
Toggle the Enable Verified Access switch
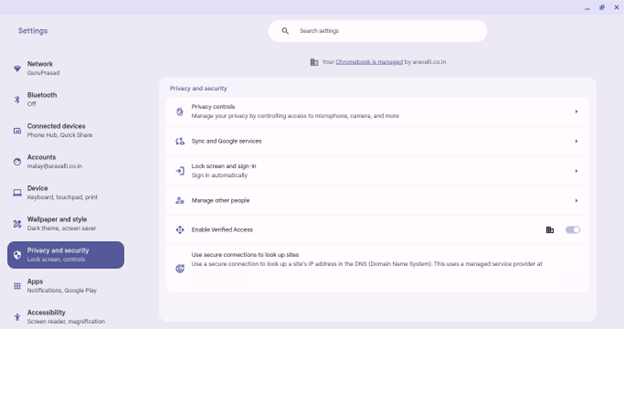[573, 230]
